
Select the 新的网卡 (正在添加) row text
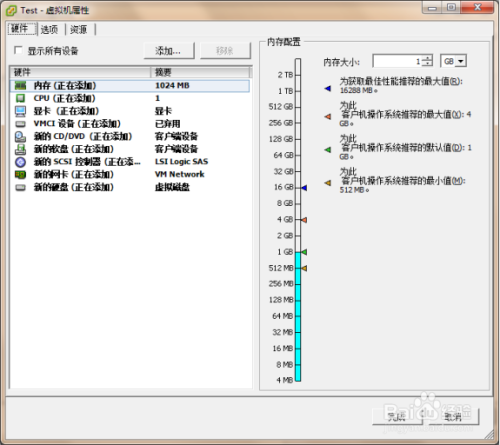[x=74, y=174]
